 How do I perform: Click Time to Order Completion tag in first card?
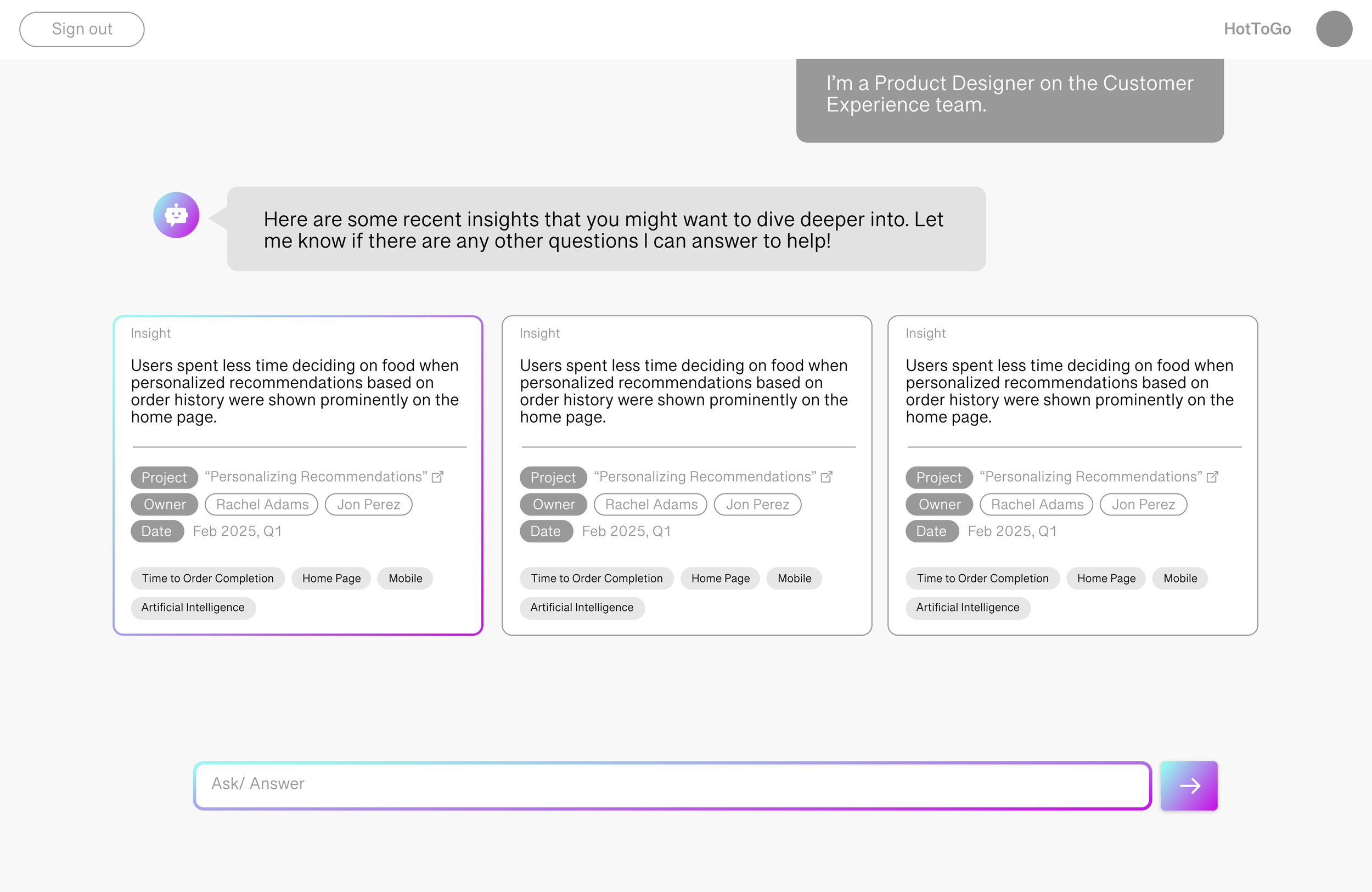coord(207,579)
